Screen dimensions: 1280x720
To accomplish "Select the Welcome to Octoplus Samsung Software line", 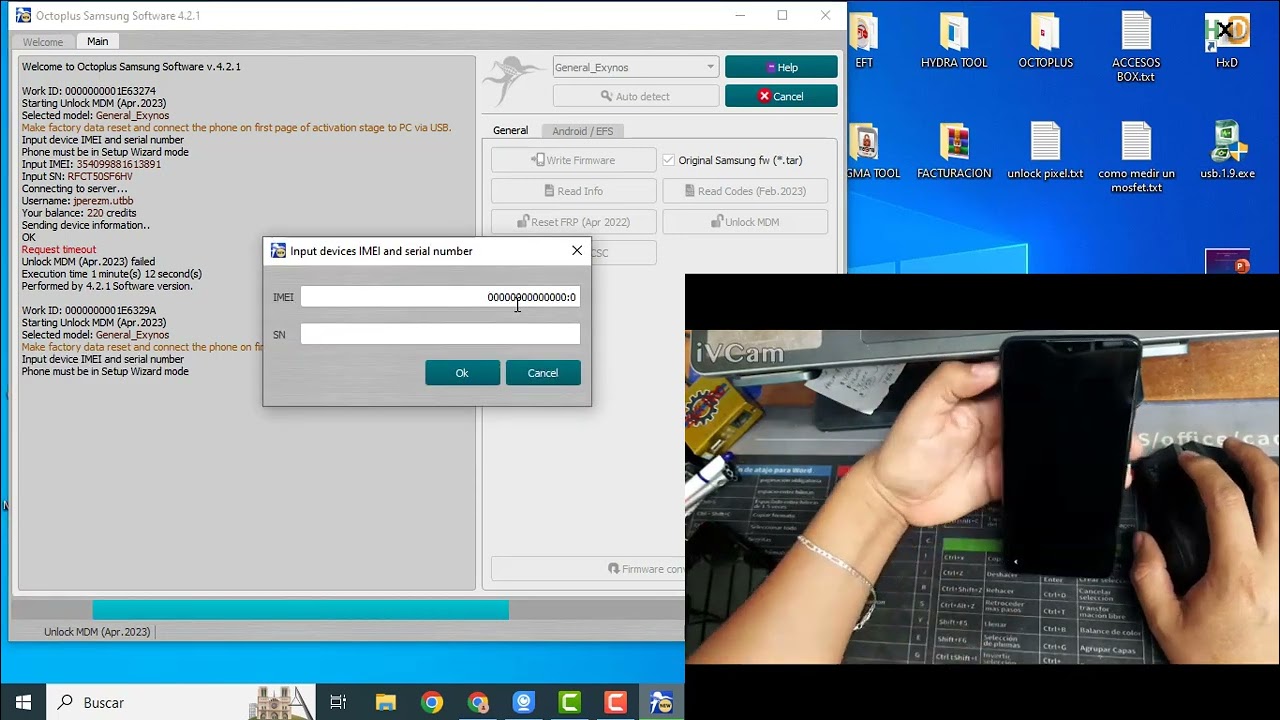I will (x=131, y=67).
